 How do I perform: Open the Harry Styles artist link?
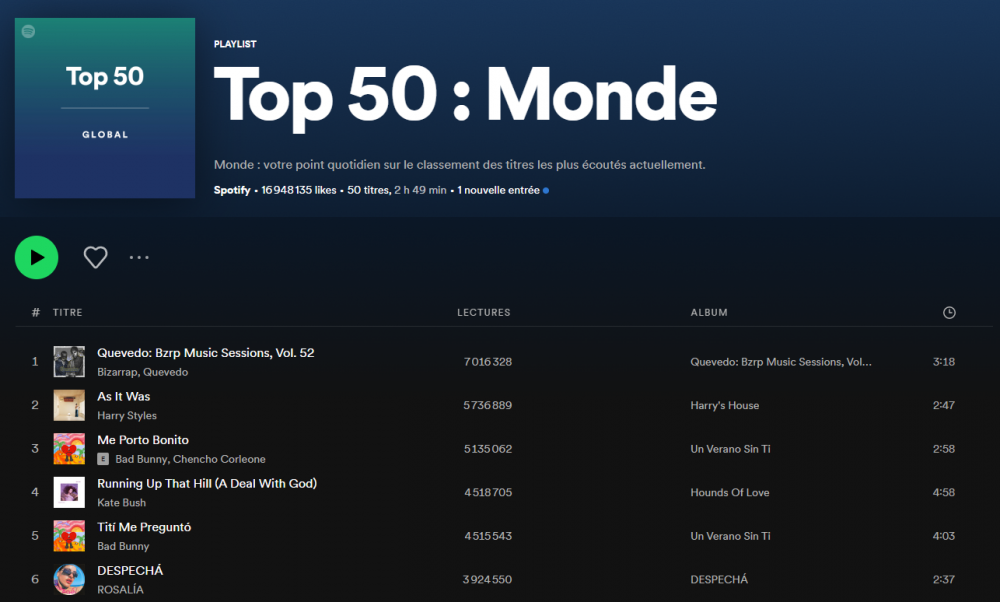point(127,416)
